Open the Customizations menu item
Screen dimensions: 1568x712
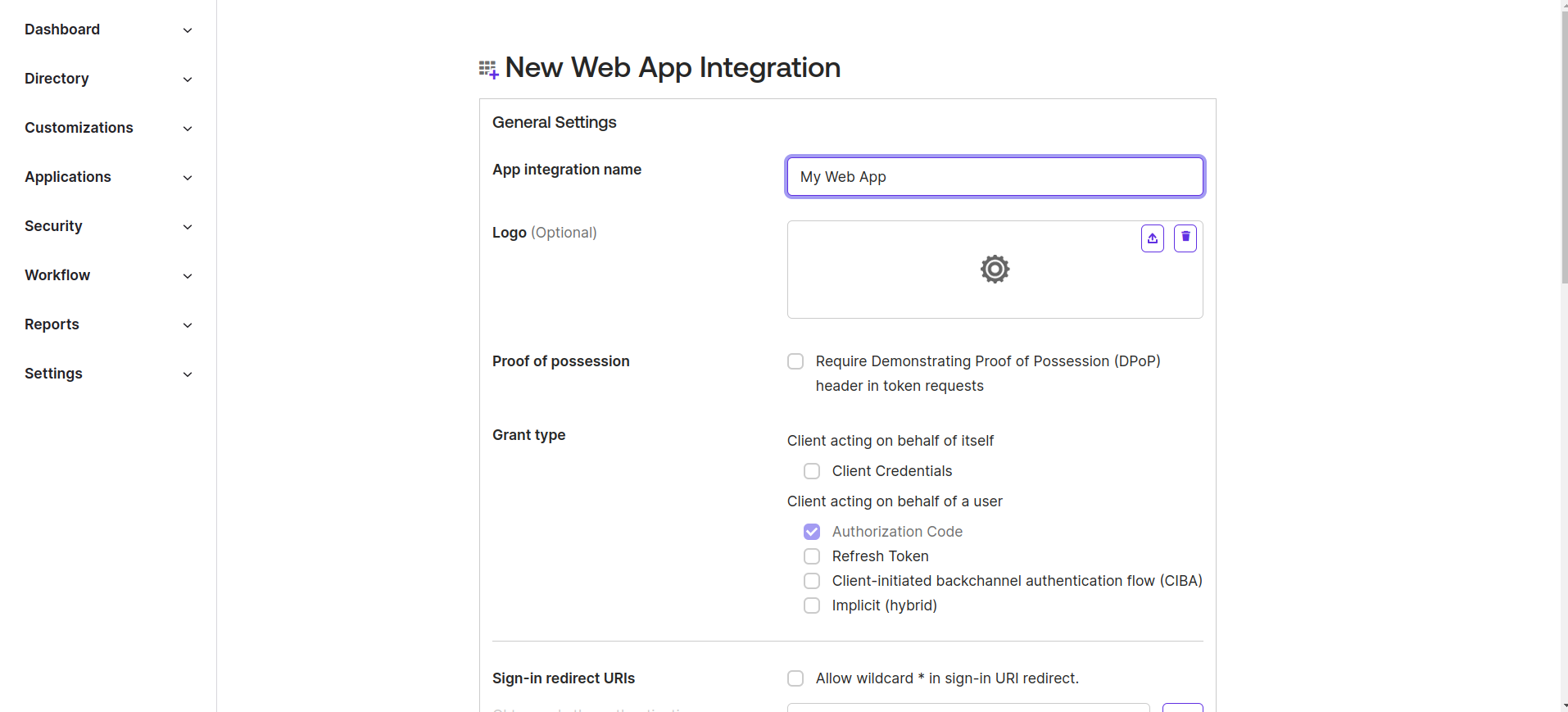(79, 128)
